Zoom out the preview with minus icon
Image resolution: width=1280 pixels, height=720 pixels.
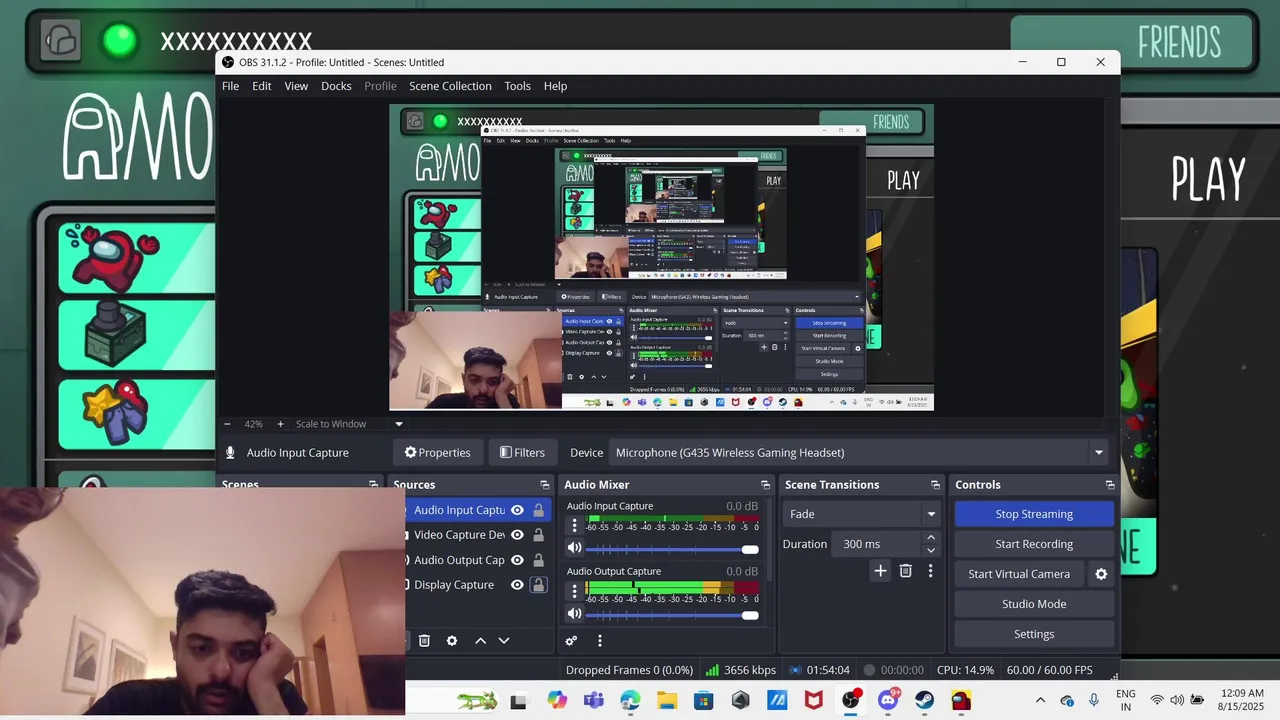(x=227, y=424)
